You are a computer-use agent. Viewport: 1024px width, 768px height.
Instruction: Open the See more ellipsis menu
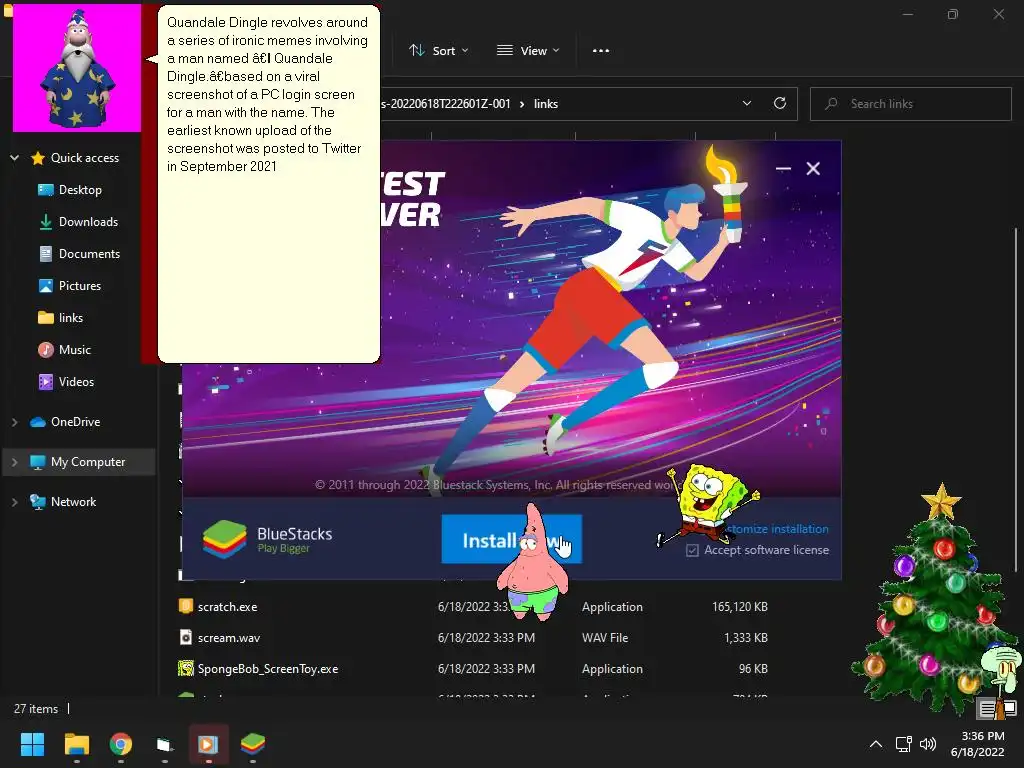point(601,50)
